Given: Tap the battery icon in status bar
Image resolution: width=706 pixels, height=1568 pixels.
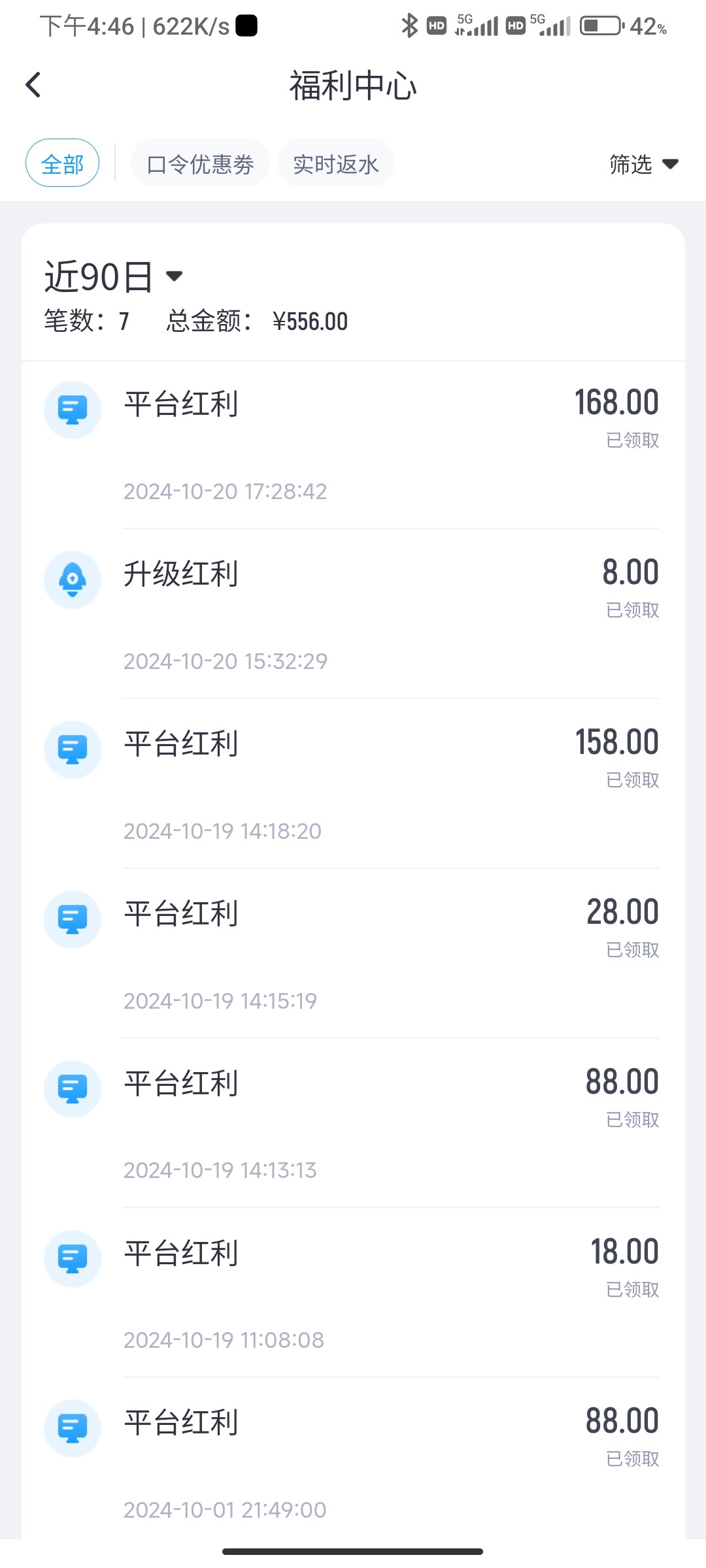Looking at the screenshot, I should [601, 26].
